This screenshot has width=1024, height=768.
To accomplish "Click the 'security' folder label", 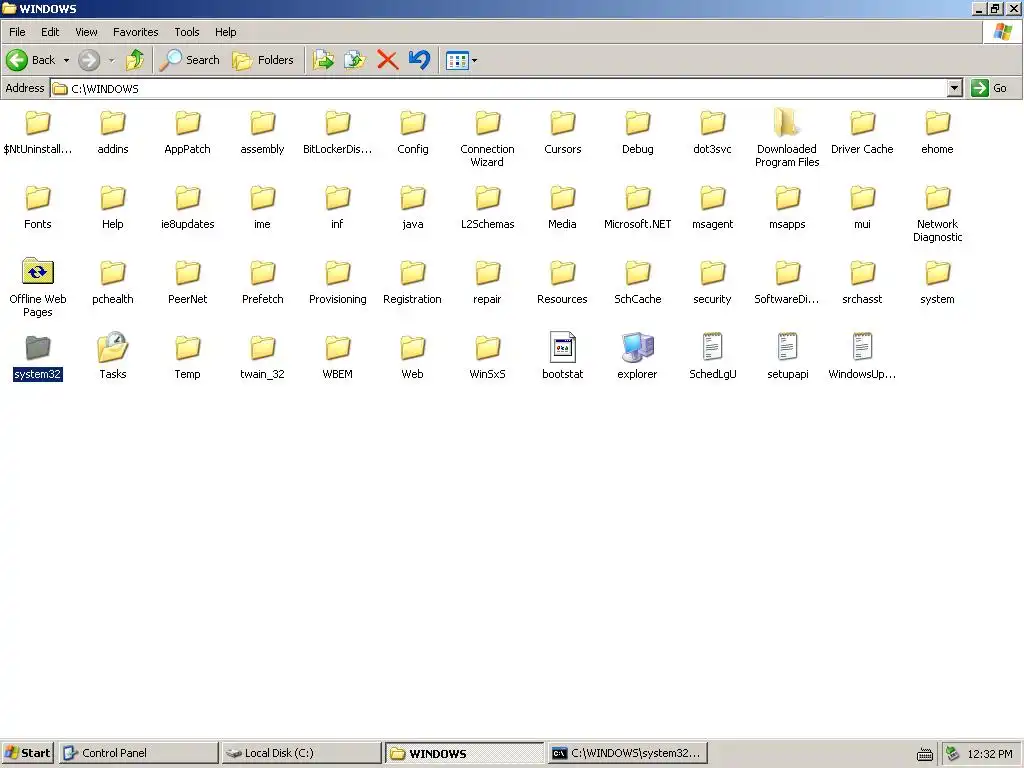I will coord(712,299).
